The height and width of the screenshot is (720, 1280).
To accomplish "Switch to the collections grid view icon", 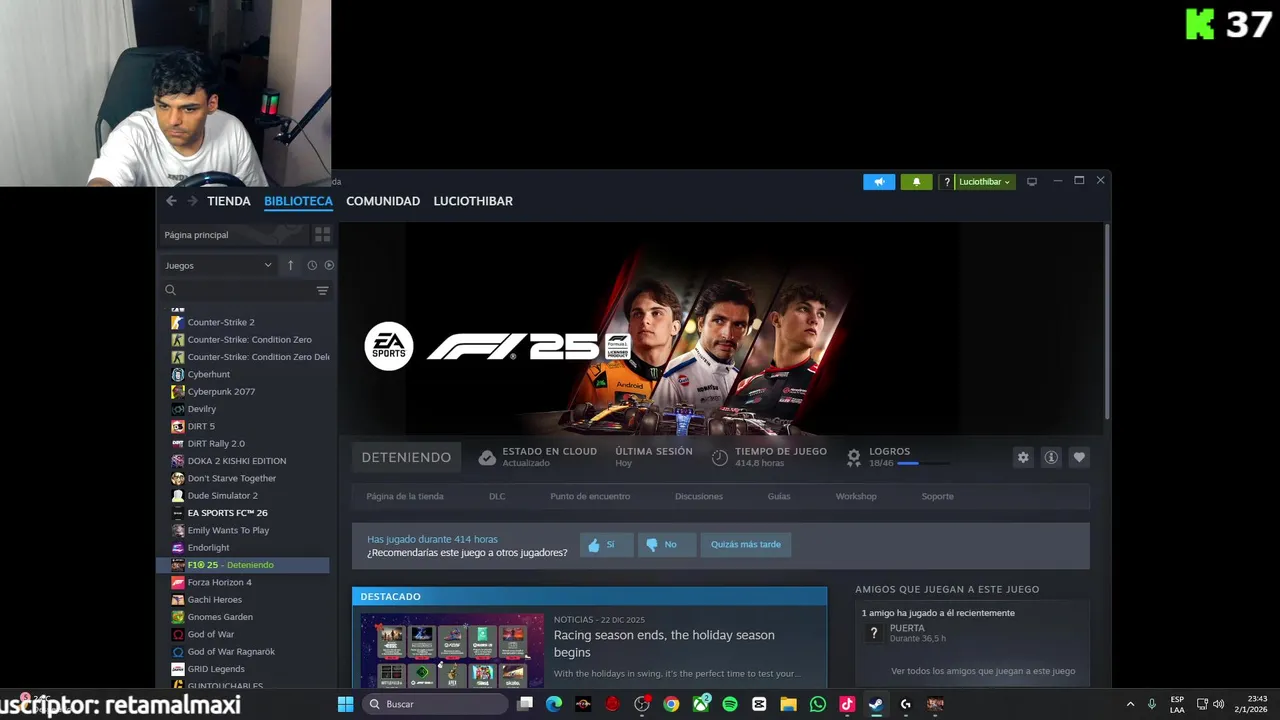I will click(x=322, y=235).
